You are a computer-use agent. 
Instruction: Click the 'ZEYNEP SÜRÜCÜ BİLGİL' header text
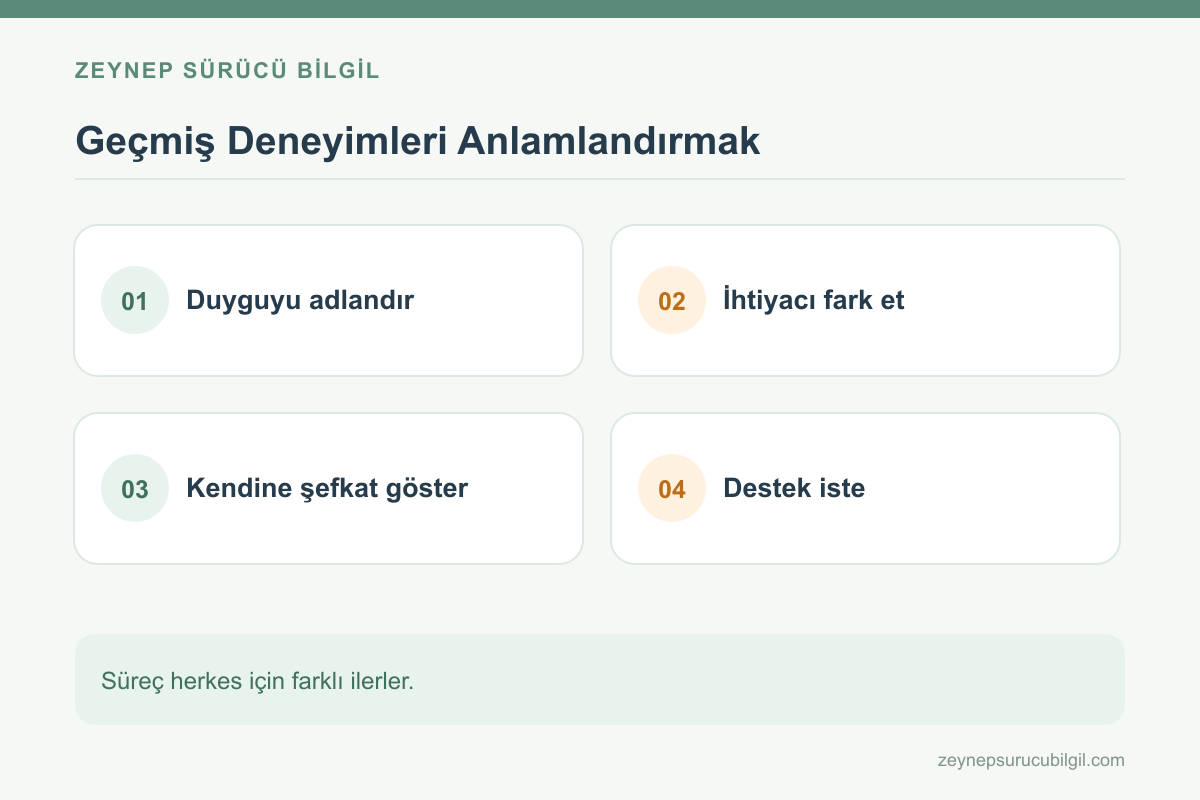pos(227,71)
